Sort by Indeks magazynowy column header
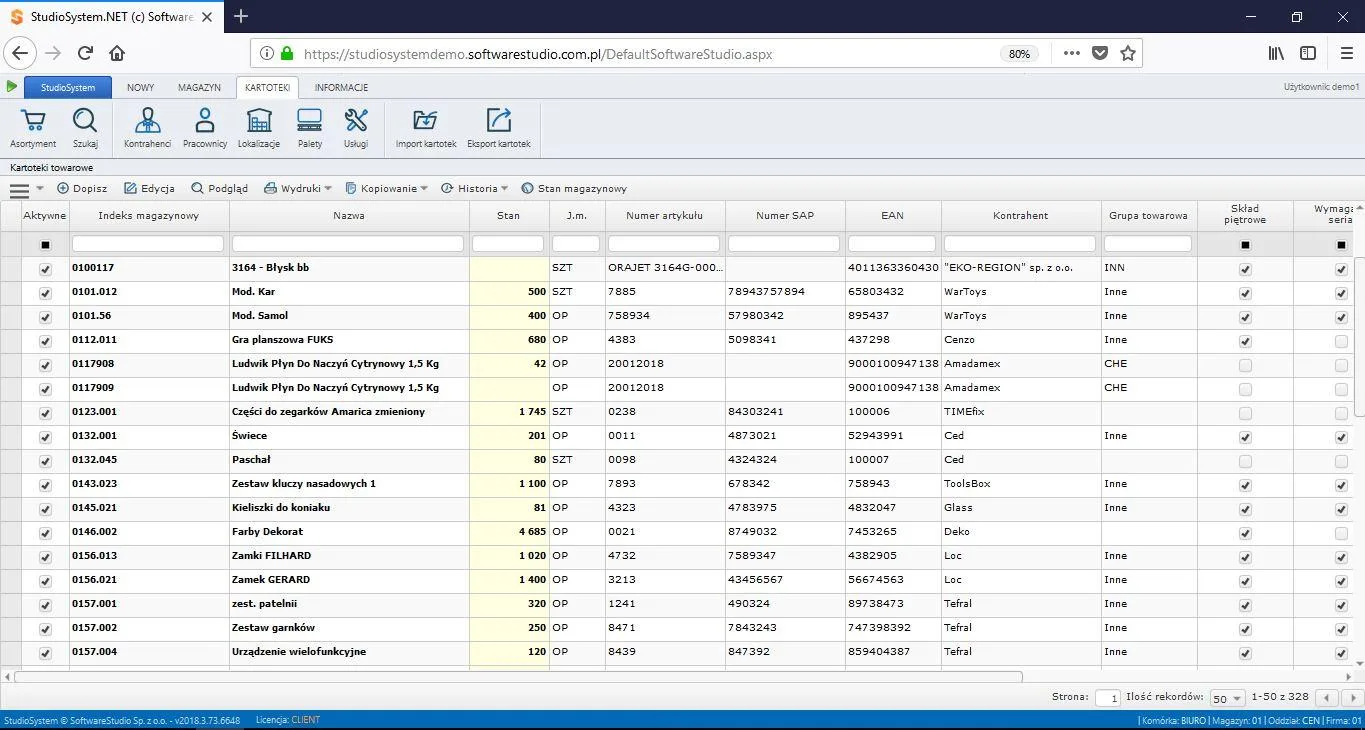The width and height of the screenshot is (1365, 730). tap(148, 215)
